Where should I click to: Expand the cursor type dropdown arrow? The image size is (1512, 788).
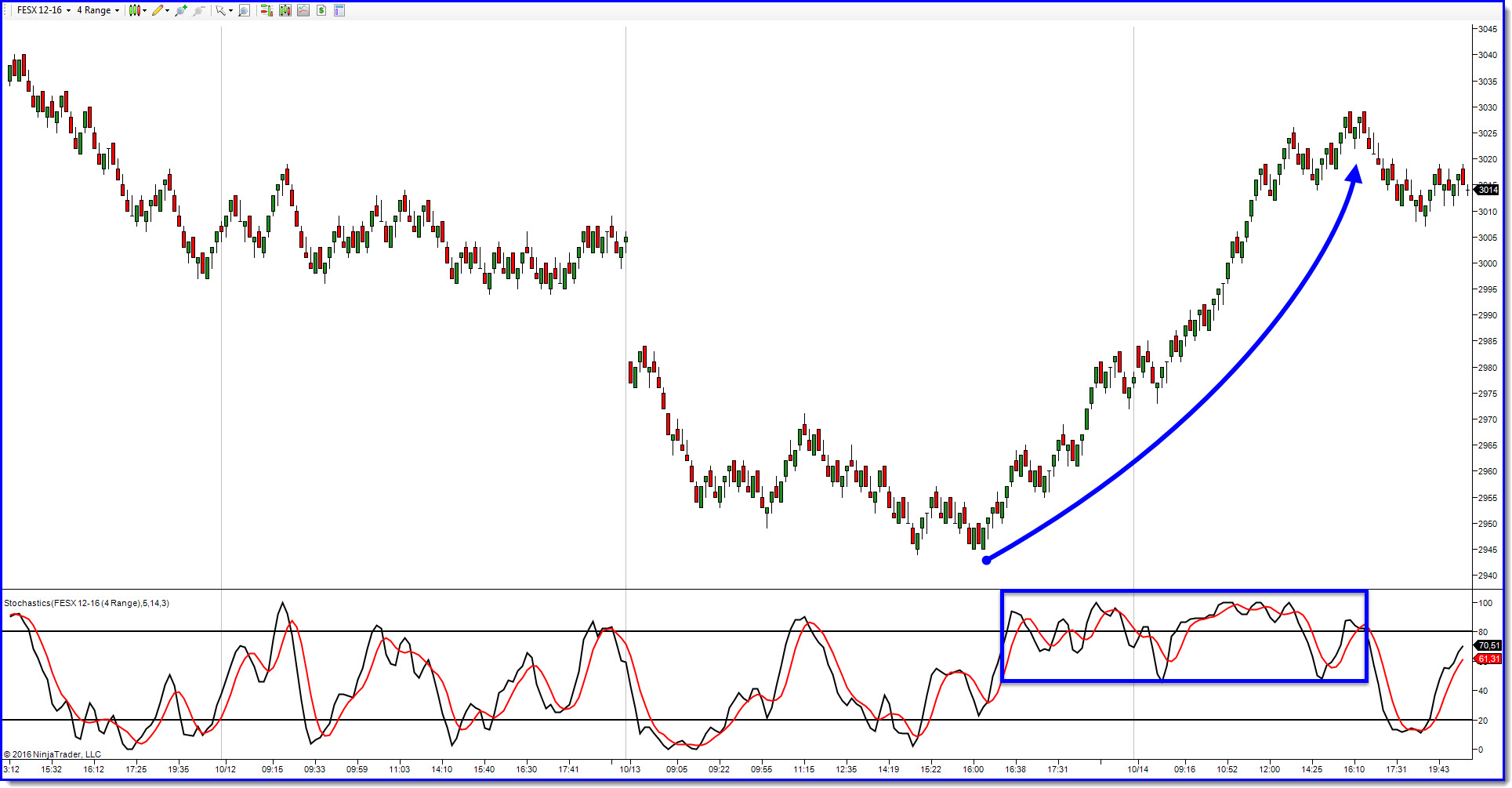point(230,10)
